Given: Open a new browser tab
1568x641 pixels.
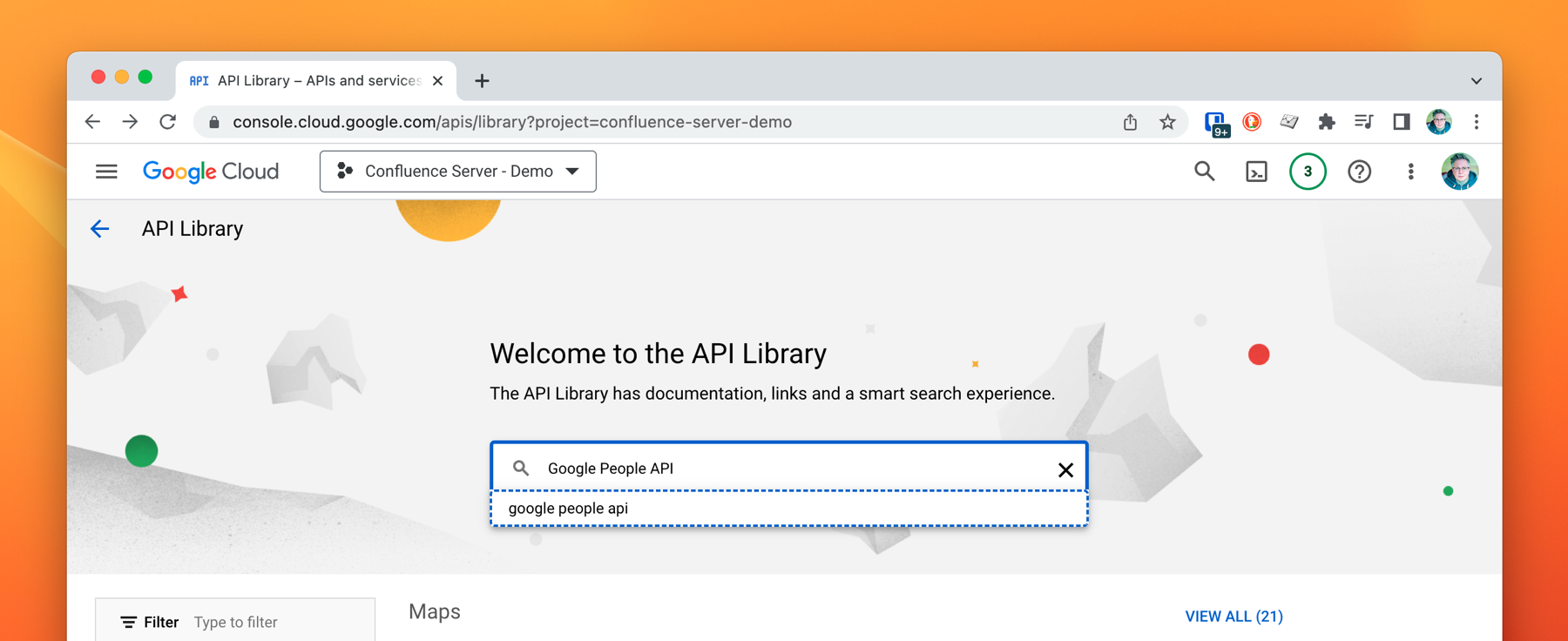Looking at the screenshot, I should click(482, 81).
